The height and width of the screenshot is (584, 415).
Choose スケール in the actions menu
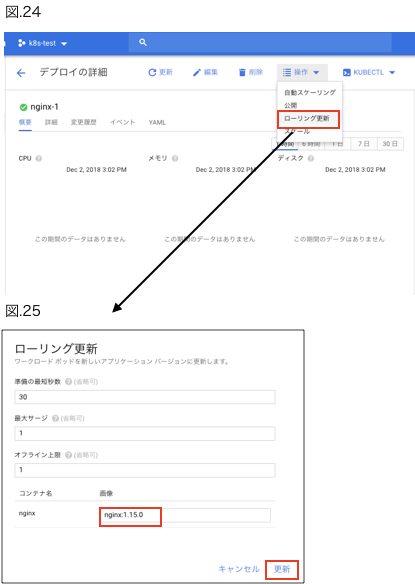click(297, 131)
